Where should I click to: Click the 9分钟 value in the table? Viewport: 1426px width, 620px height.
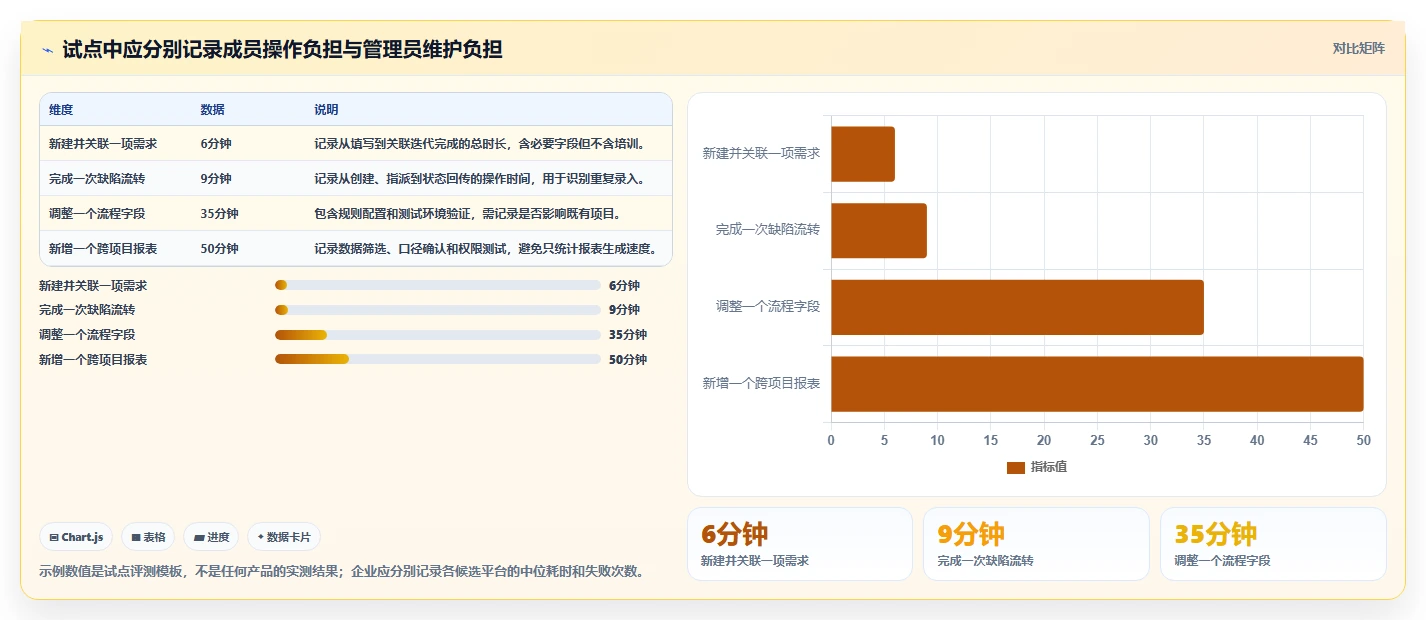(x=216, y=179)
